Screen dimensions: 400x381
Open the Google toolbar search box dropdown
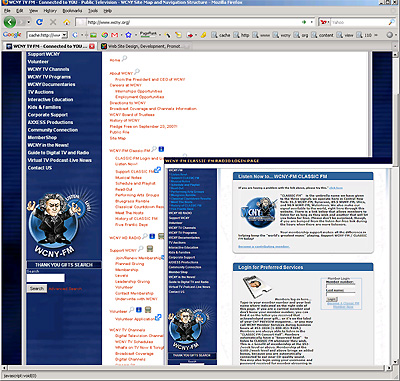coord(65,35)
